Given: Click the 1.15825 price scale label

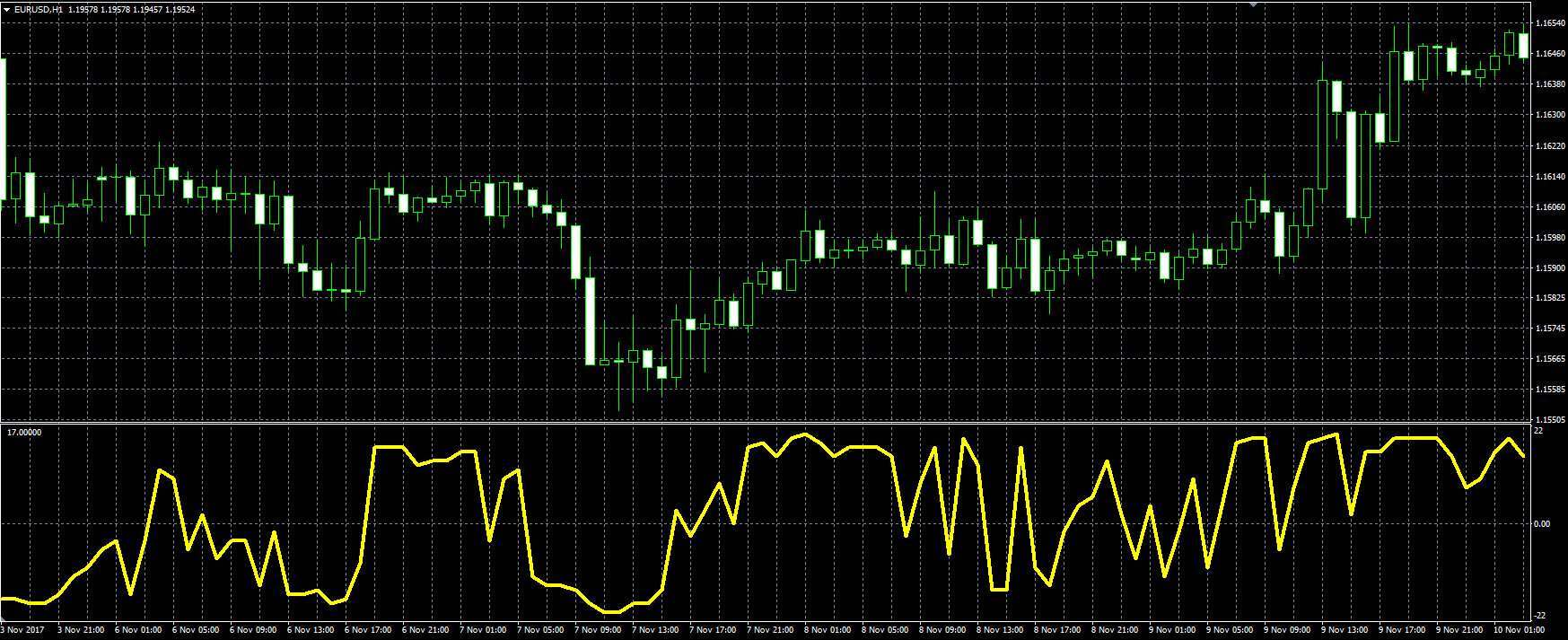Looking at the screenshot, I should point(1551,298).
